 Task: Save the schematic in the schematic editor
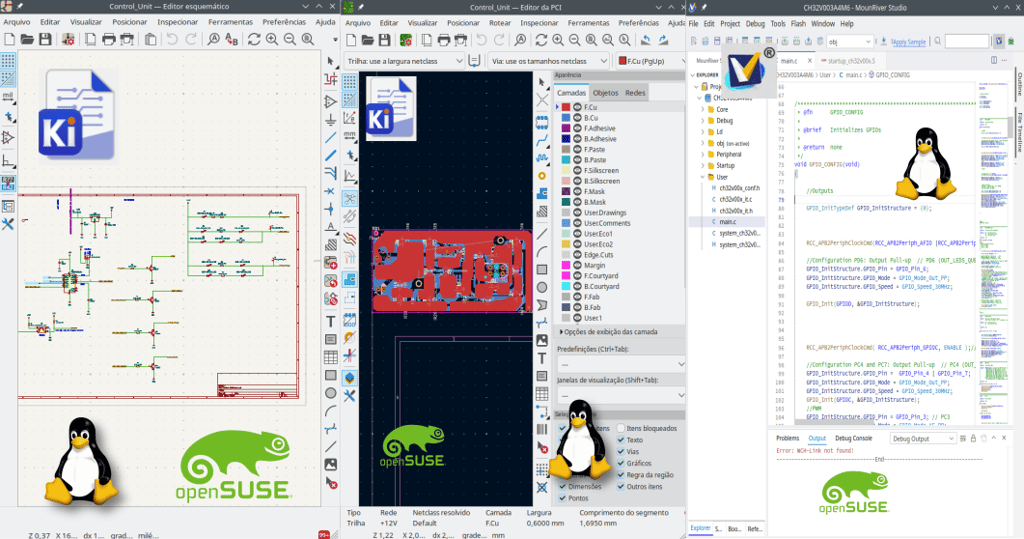45,39
